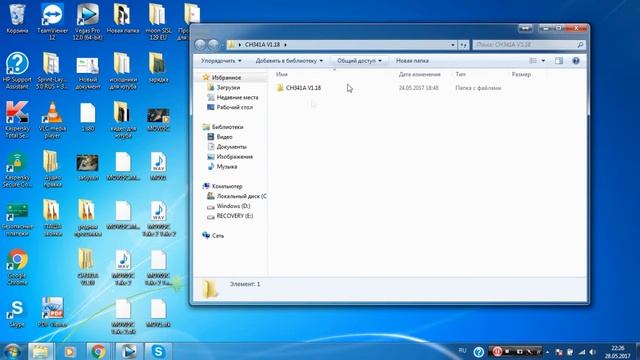
Task: Click Новая папка button
Action: pos(412,61)
